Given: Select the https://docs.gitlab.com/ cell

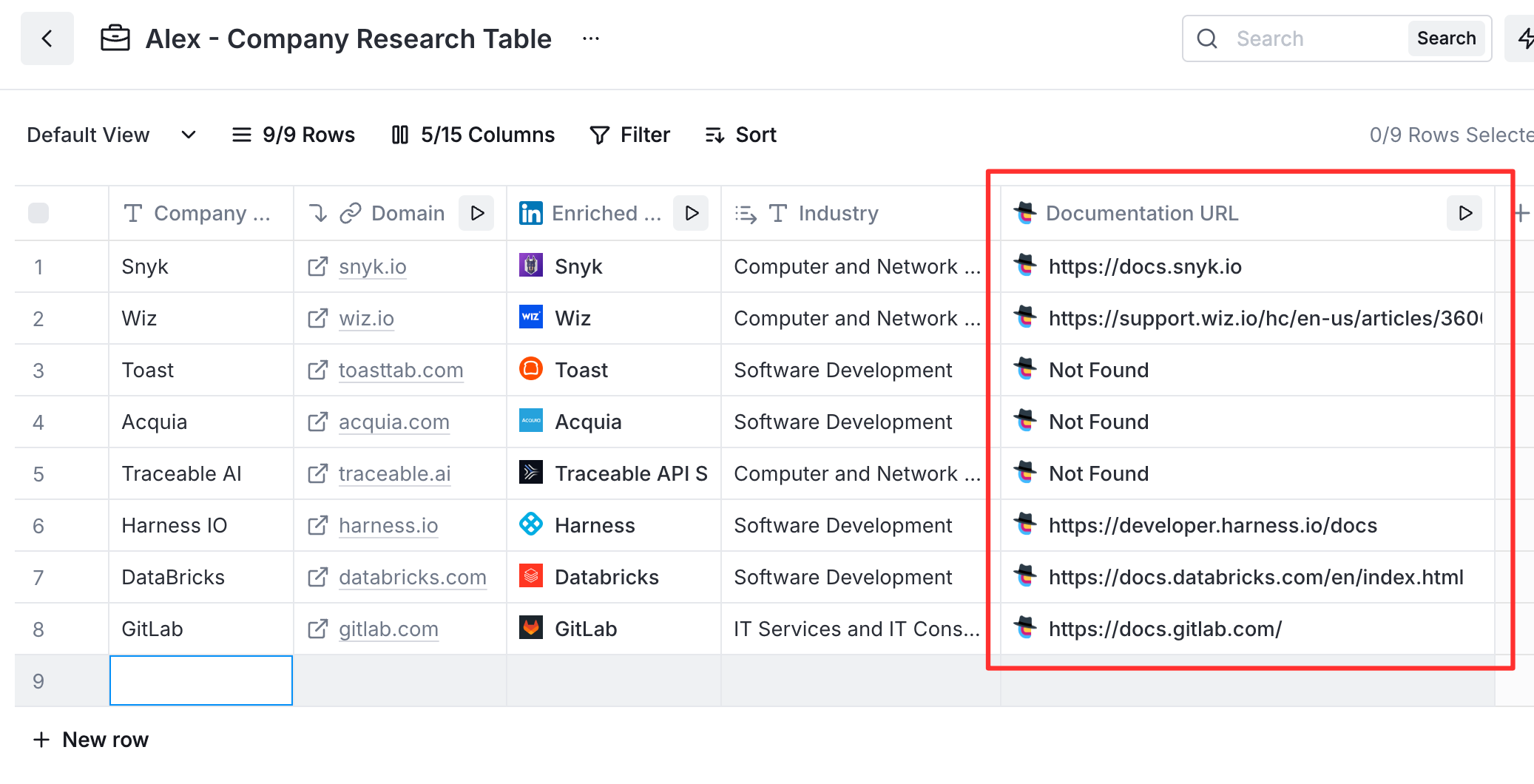Looking at the screenshot, I should (1247, 629).
